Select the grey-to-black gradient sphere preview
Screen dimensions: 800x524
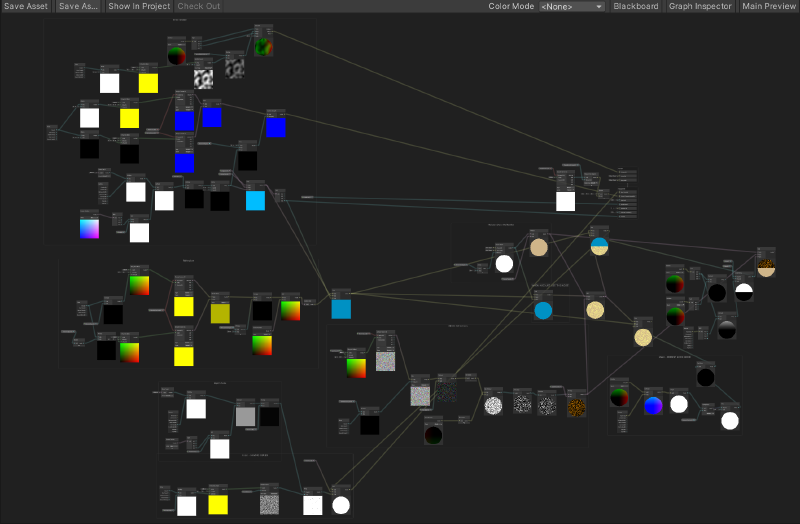click(x=727, y=330)
